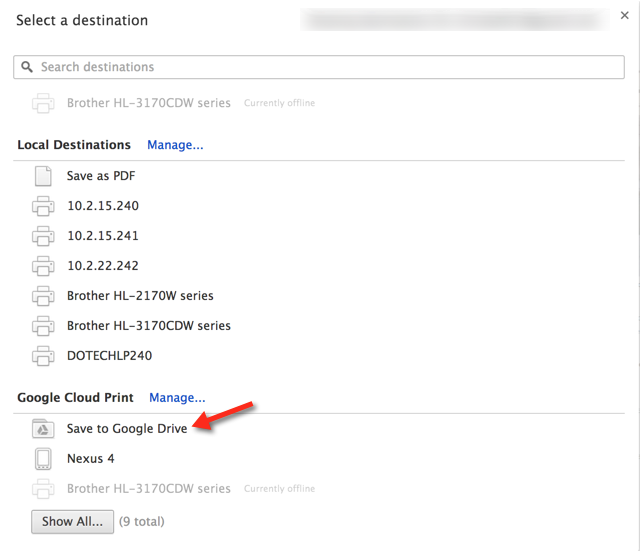Screen dimensions: 641x551
Task: Click offline printer icon under Google Cloud Print
Action: (43, 489)
